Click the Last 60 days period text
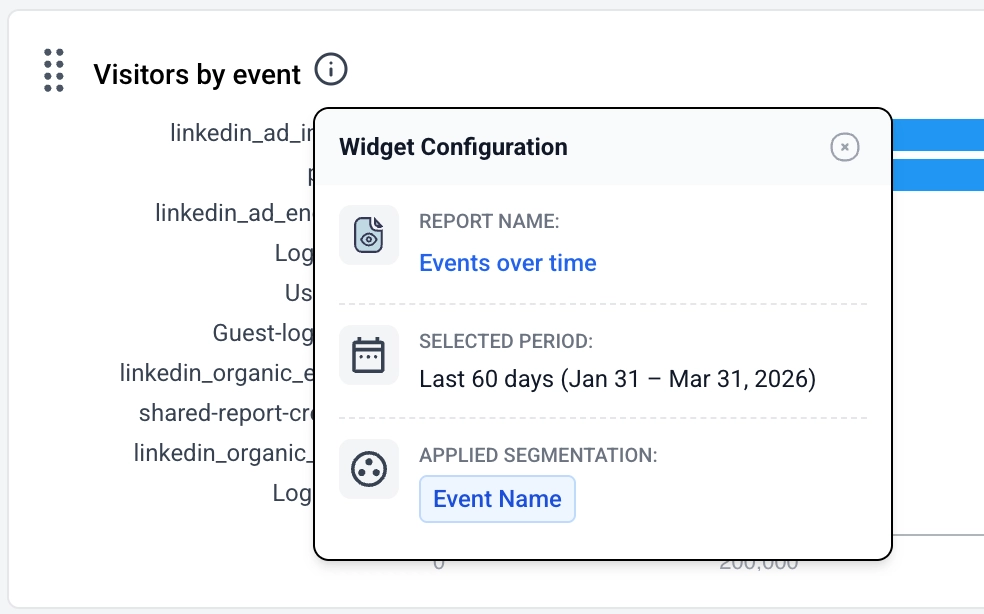This screenshot has width=984, height=614. [x=617, y=379]
